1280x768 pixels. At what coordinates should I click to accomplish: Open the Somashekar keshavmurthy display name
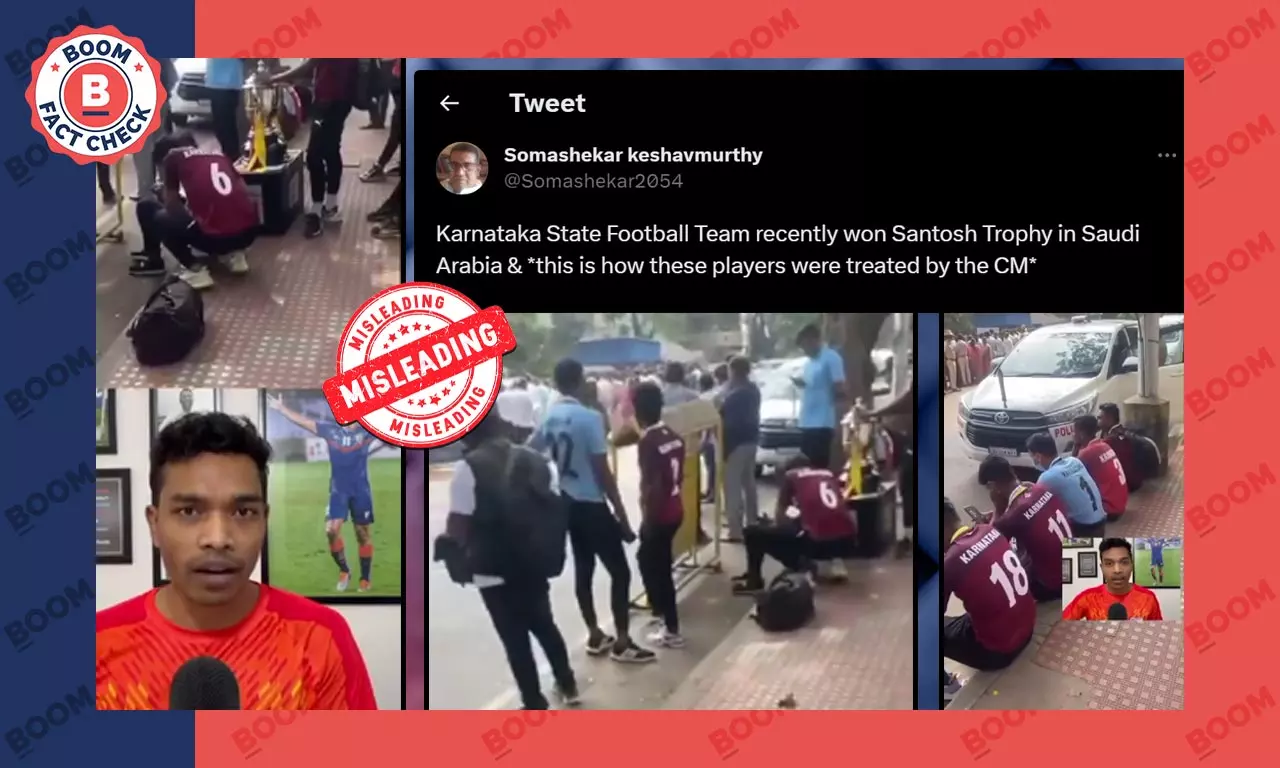click(633, 155)
